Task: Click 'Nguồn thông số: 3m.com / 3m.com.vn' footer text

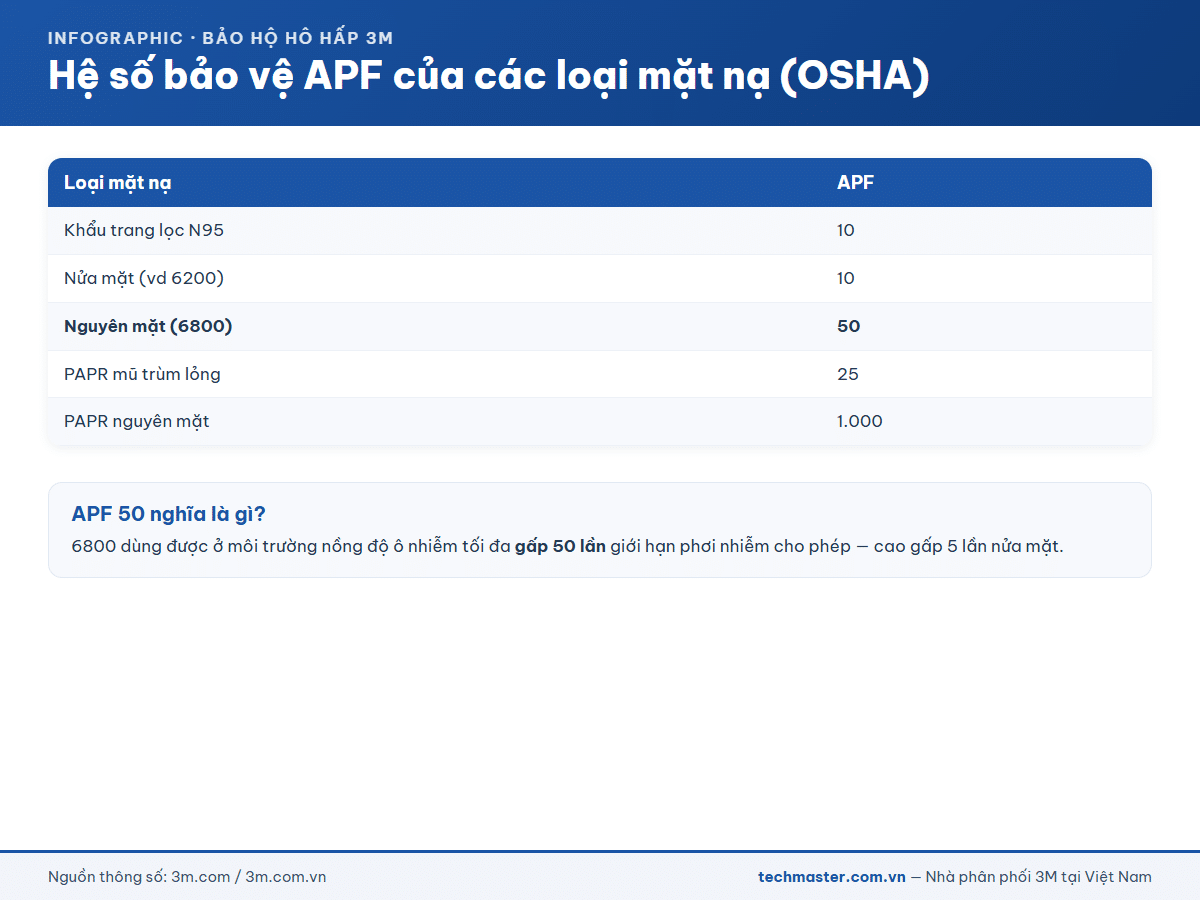Action: [x=187, y=877]
